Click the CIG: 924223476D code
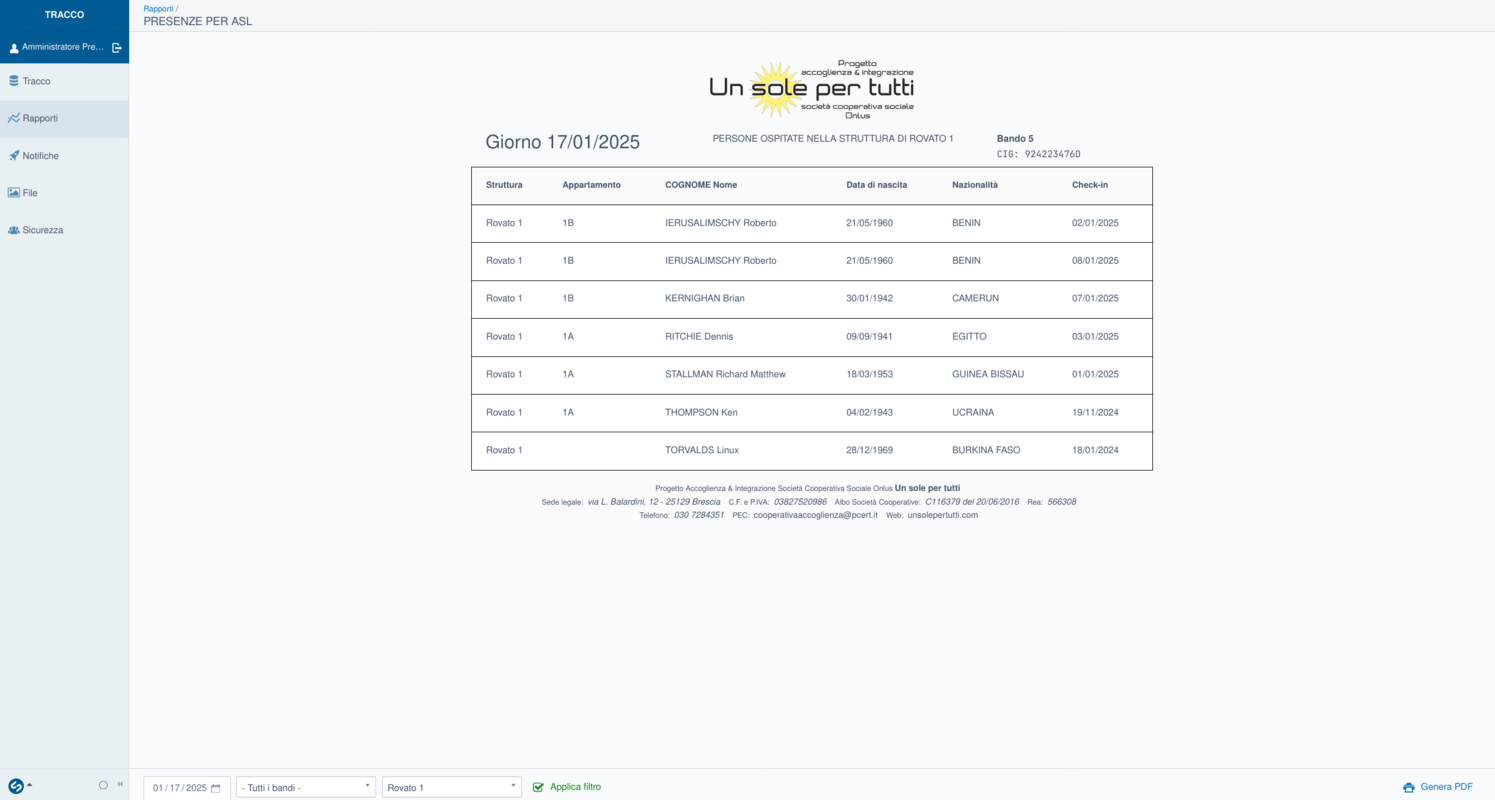The height and width of the screenshot is (800, 1495). pos(1039,154)
